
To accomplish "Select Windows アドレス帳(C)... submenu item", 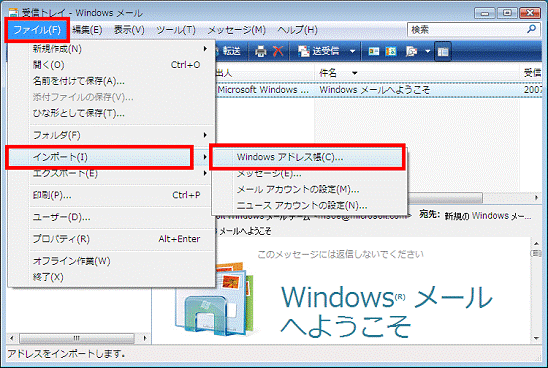I will [x=308, y=157].
